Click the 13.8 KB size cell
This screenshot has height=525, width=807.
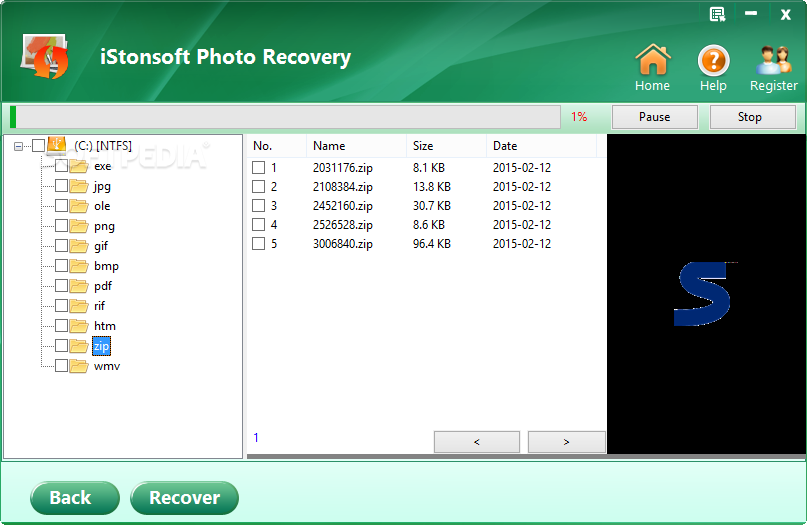(432, 186)
